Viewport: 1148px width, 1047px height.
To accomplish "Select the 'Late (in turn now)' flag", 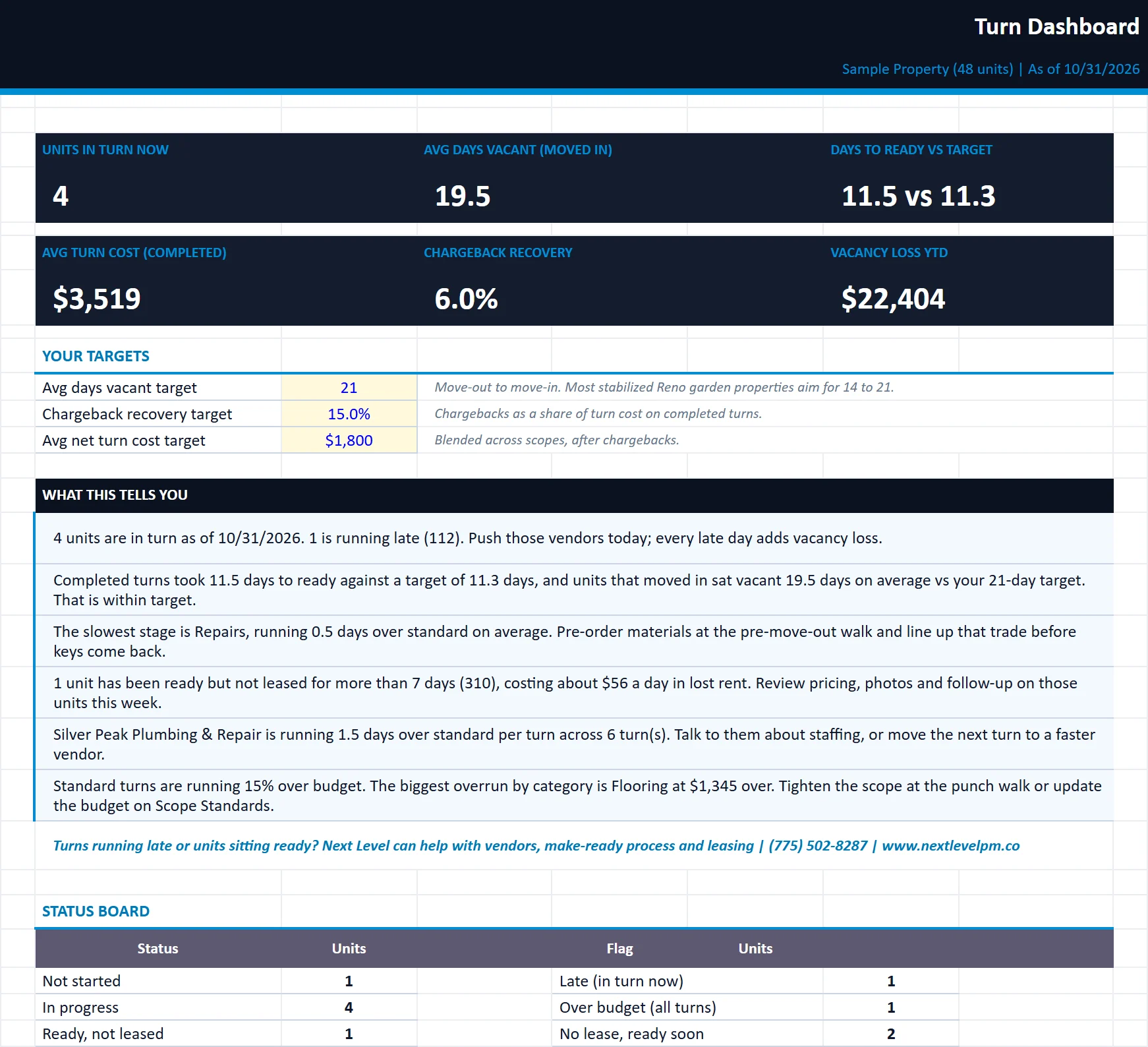I will click(621, 981).
